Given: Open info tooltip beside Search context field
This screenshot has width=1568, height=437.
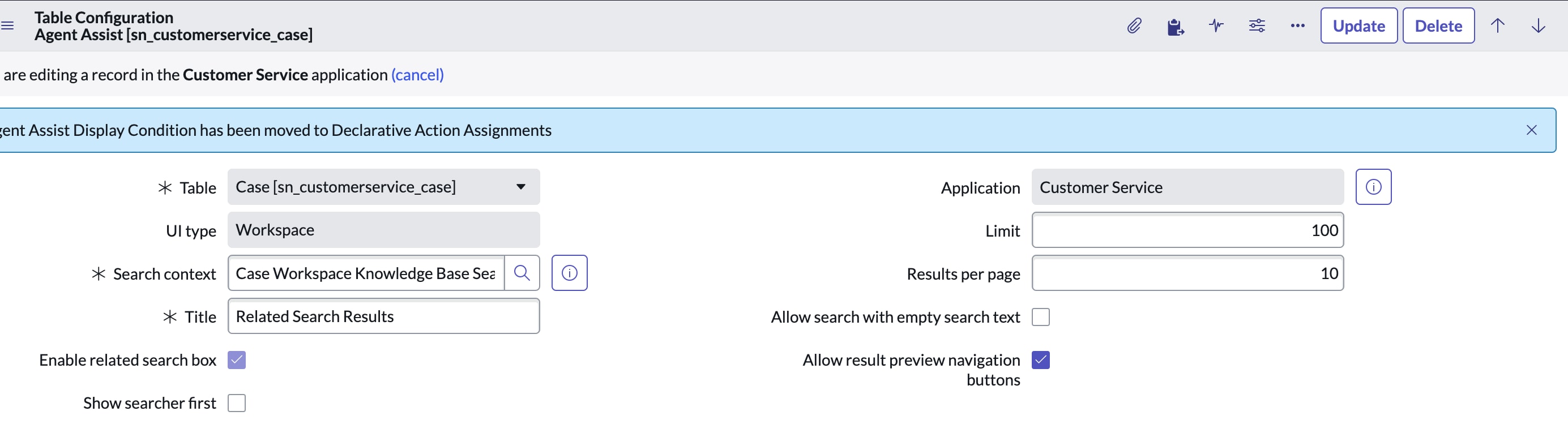Looking at the screenshot, I should pyautogui.click(x=569, y=273).
